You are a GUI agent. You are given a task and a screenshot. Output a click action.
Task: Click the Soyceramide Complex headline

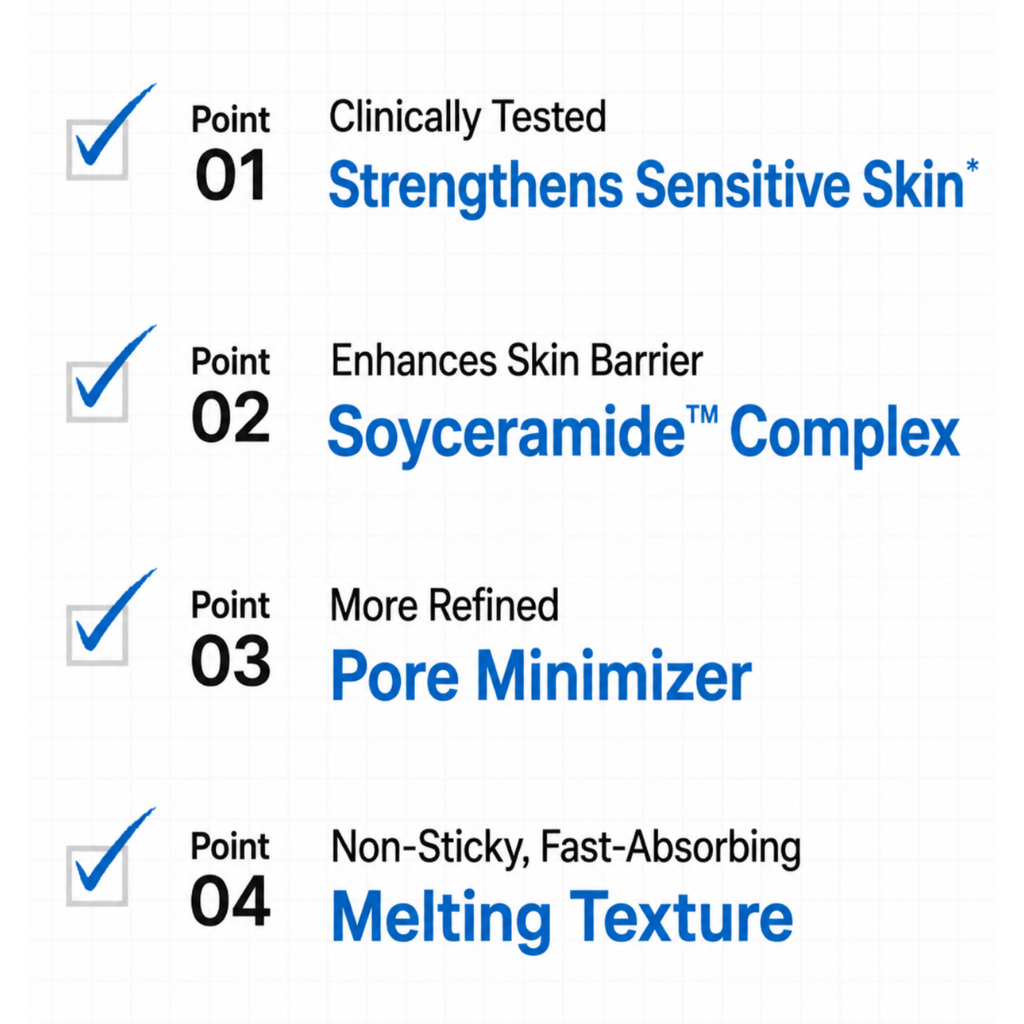click(x=643, y=434)
